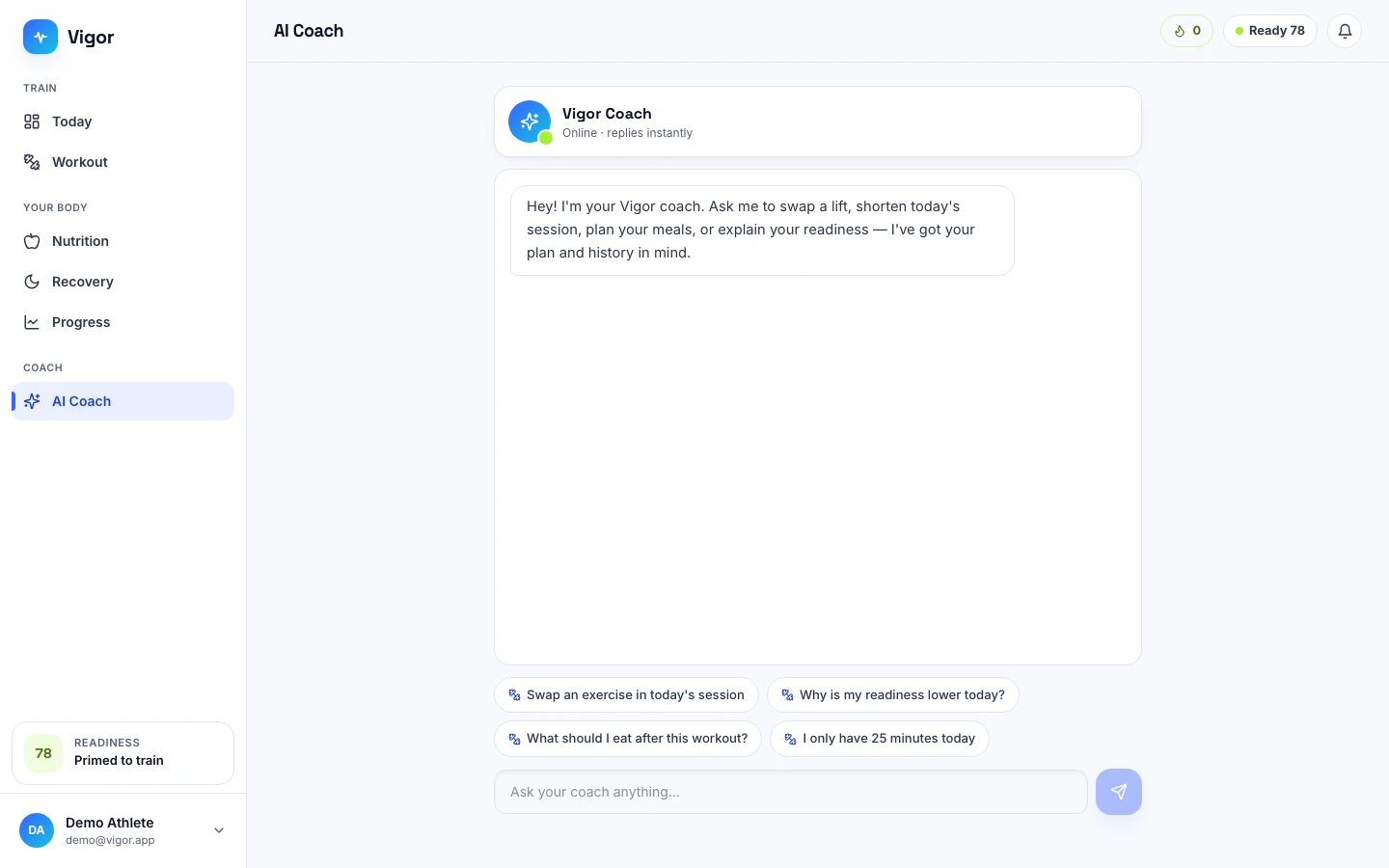Open the Readiness 'Primed to train' card
Image resolution: width=1389 pixels, height=868 pixels.
click(123, 753)
